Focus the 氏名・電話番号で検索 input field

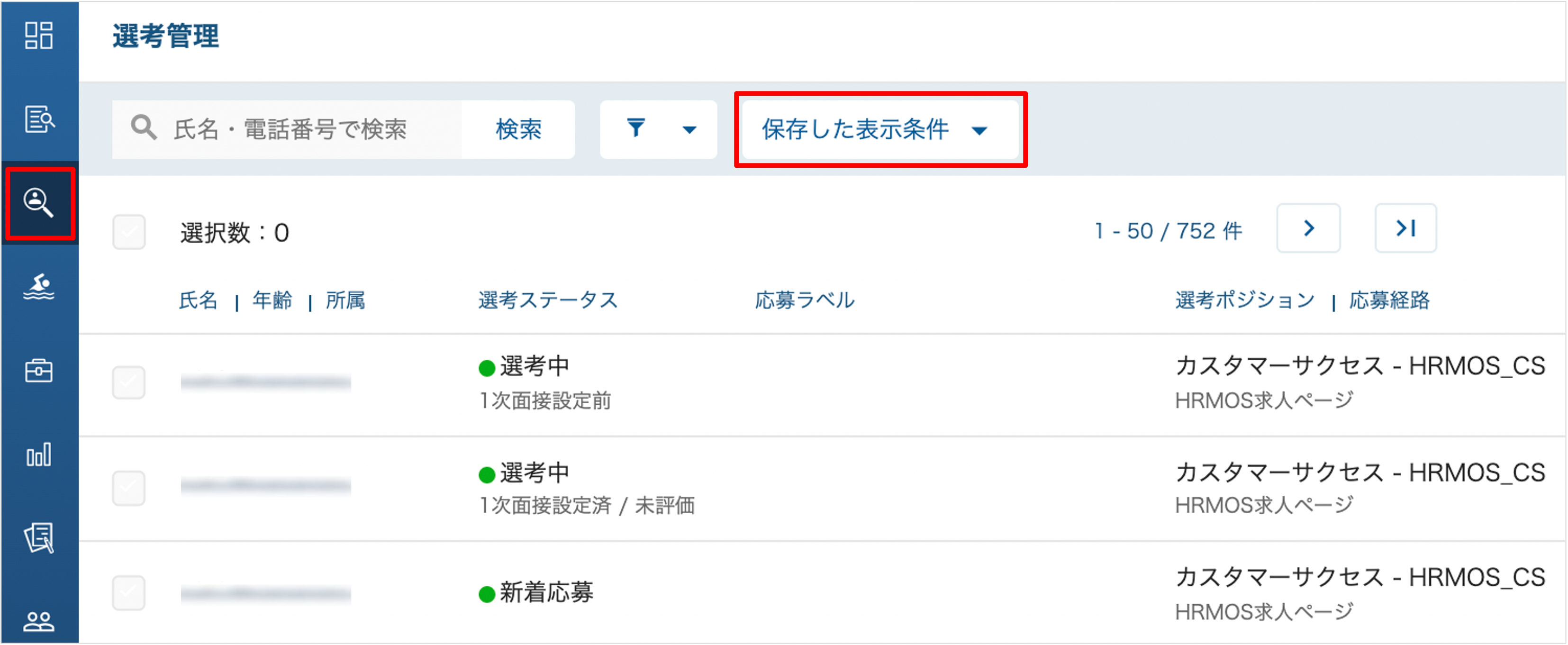(x=287, y=129)
